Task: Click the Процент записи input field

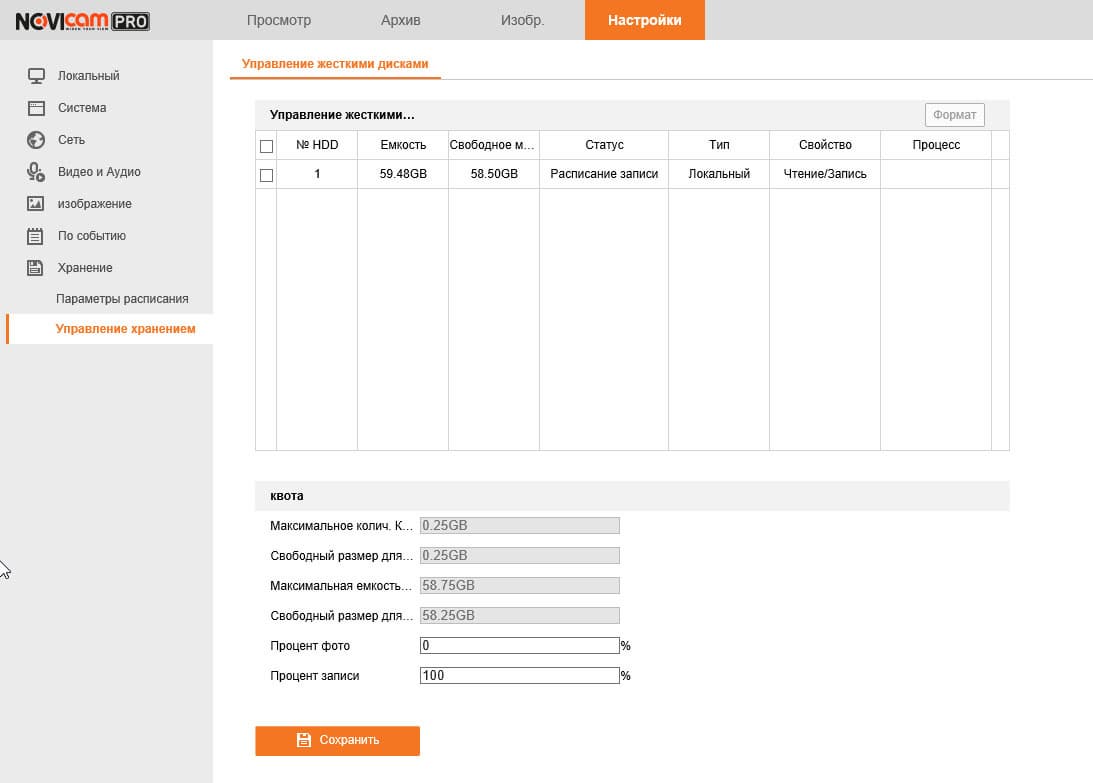Action: point(519,676)
